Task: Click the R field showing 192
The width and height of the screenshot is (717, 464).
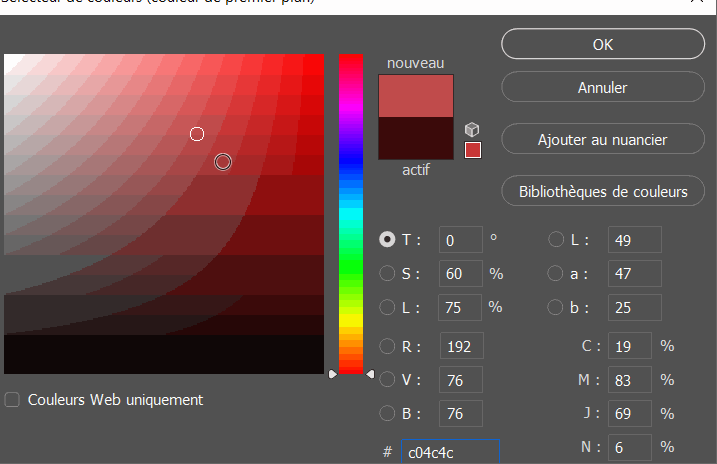Action: point(461,346)
